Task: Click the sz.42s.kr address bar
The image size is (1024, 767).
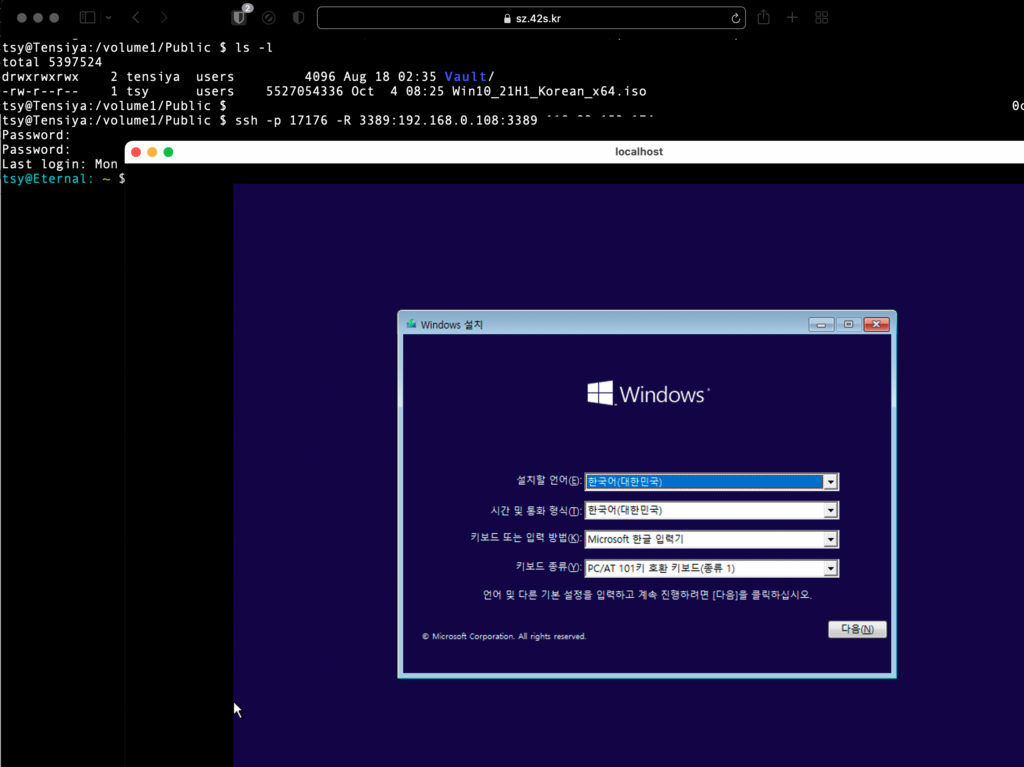Action: pos(531,18)
